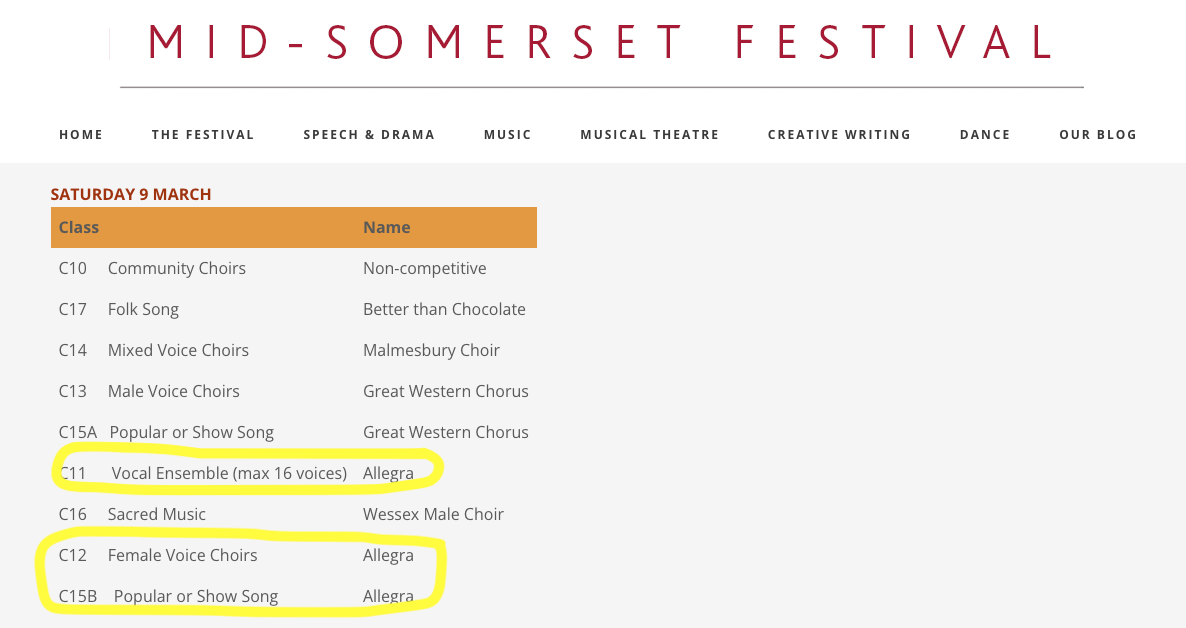Open the Home menu item
This screenshot has width=1186, height=628.
(81, 135)
